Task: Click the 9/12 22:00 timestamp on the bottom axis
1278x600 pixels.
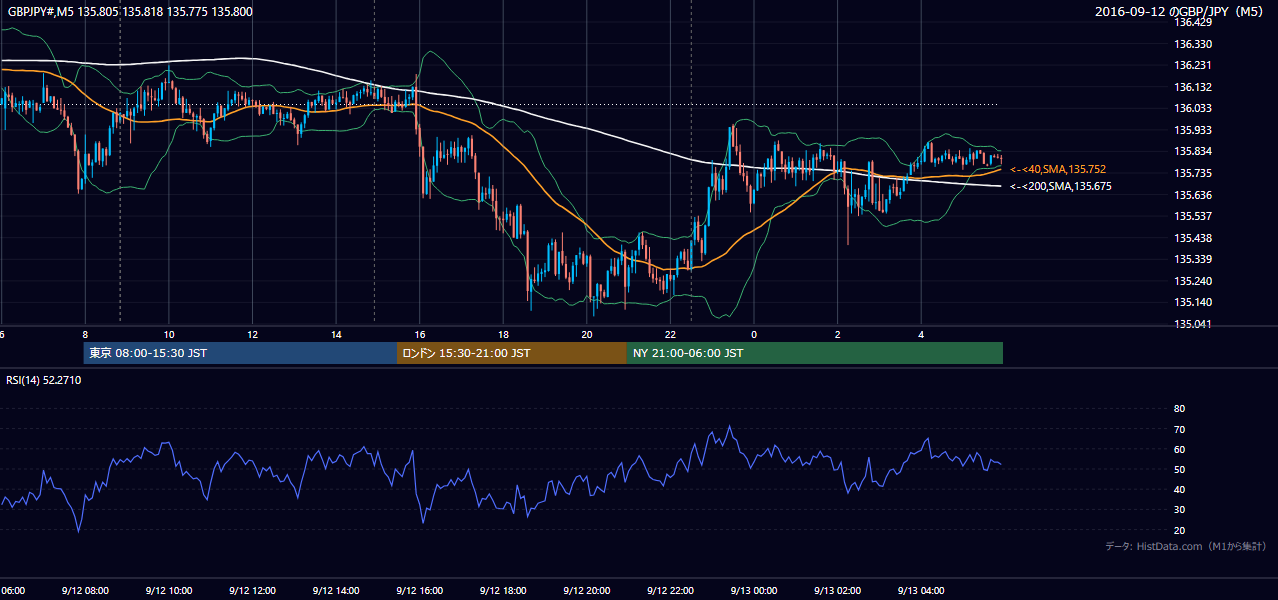Action: [669, 590]
